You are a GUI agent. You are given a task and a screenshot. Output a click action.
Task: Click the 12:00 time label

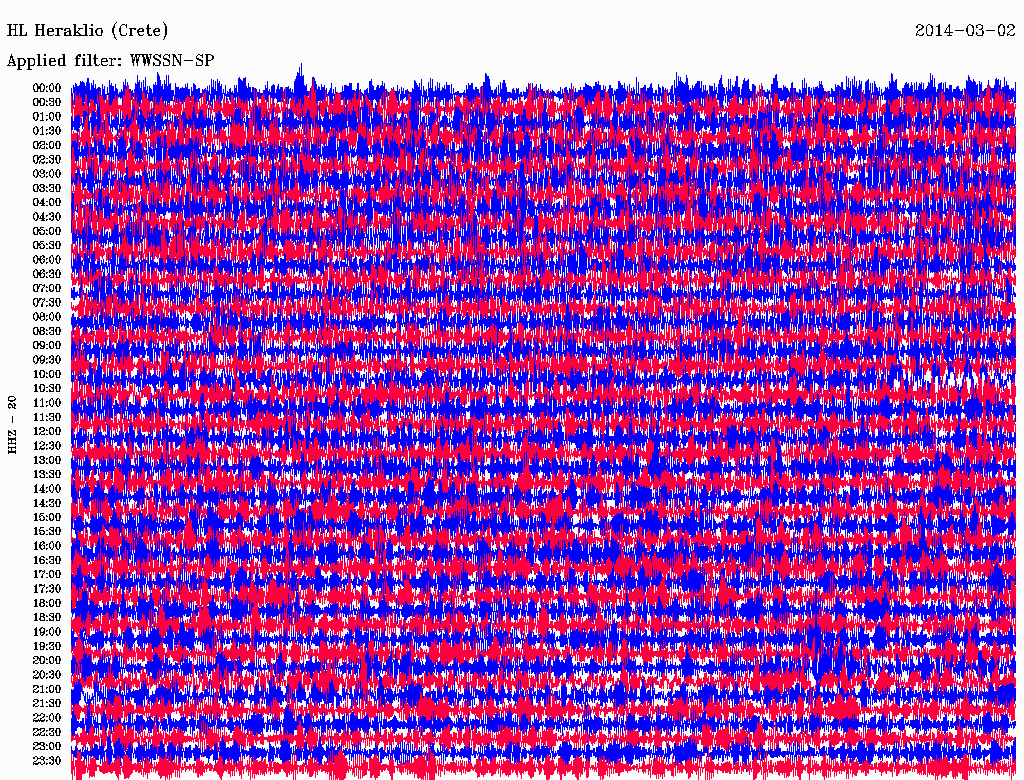46,431
